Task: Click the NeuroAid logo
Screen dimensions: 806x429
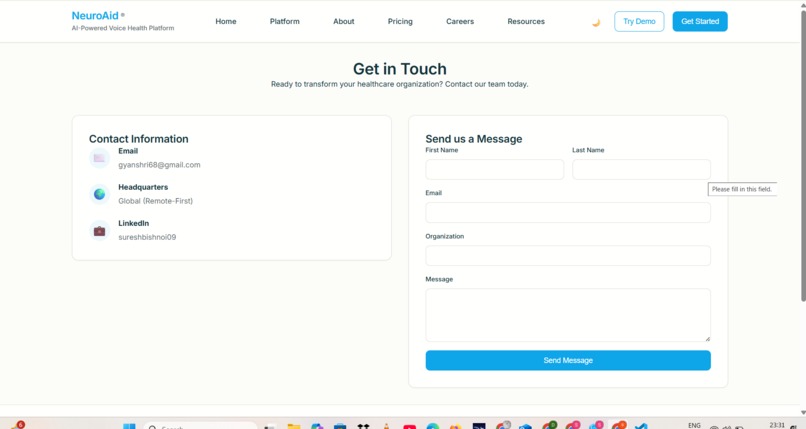Action: coord(95,15)
